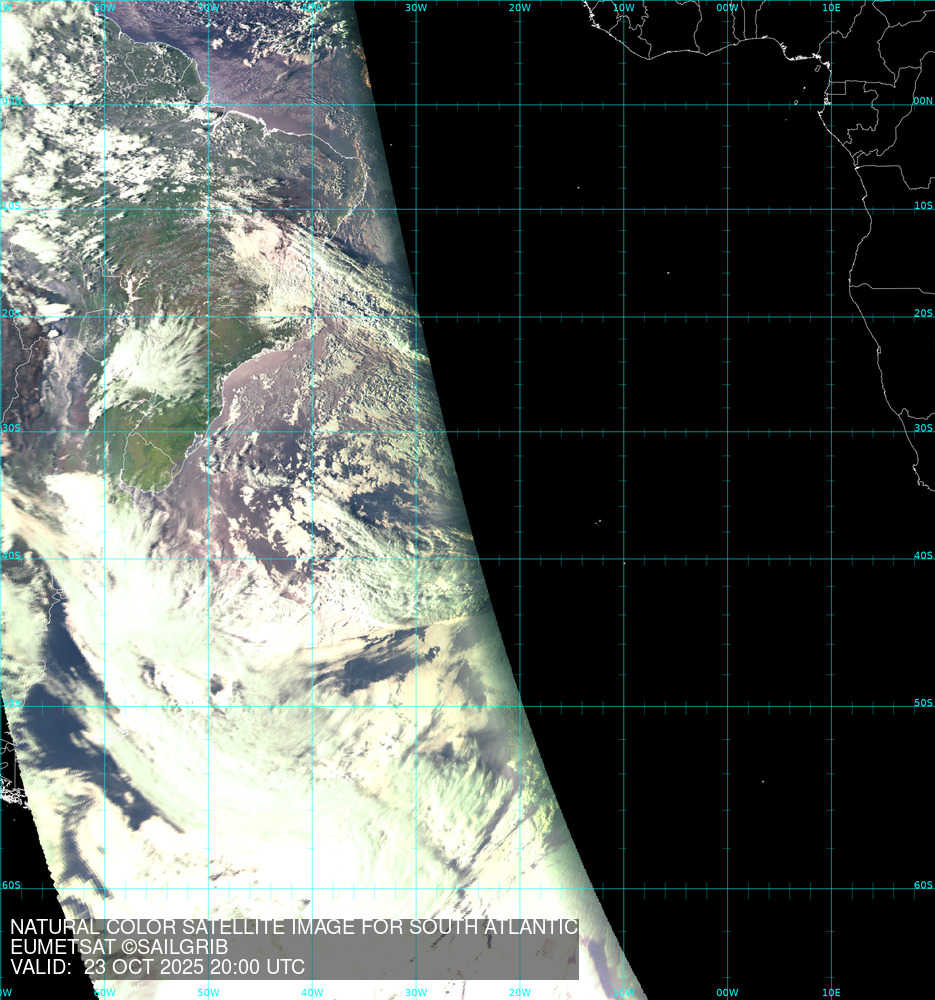This screenshot has height=1000, width=935.
Task: Click the 20S latitude label on right side
Action: pyautogui.click(x=922, y=313)
